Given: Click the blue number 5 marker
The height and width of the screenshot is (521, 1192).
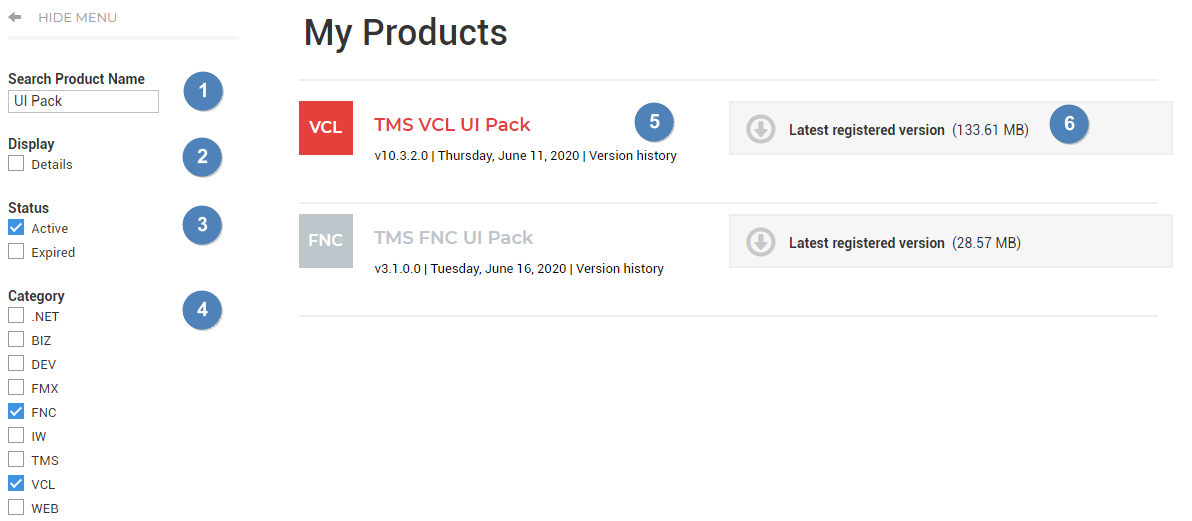Looking at the screenshot, I should tap(654, 122).
